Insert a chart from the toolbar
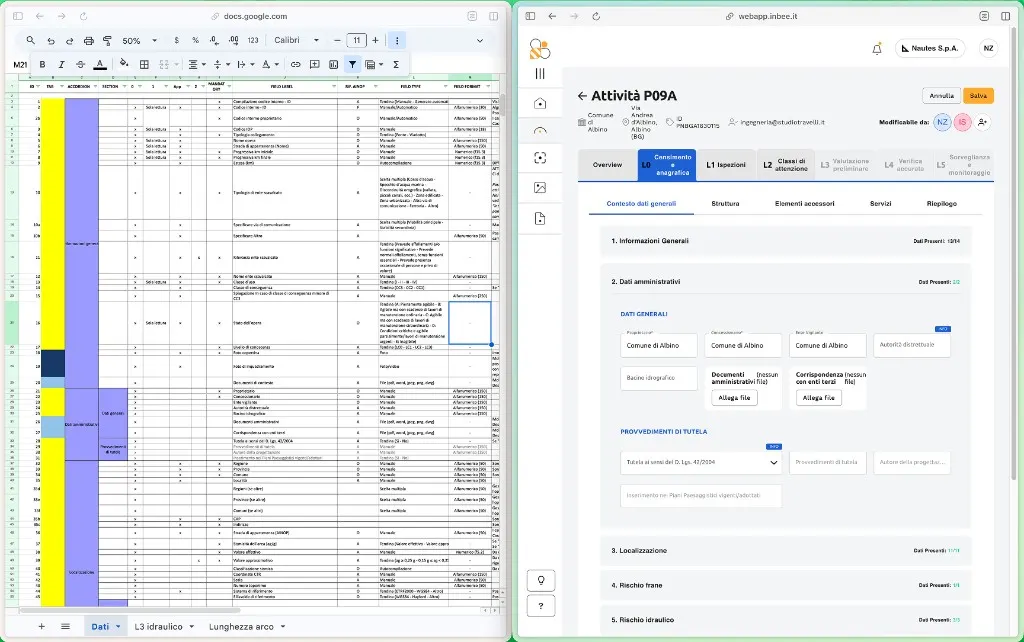The image size is (1024, 642). coord(333,64)
